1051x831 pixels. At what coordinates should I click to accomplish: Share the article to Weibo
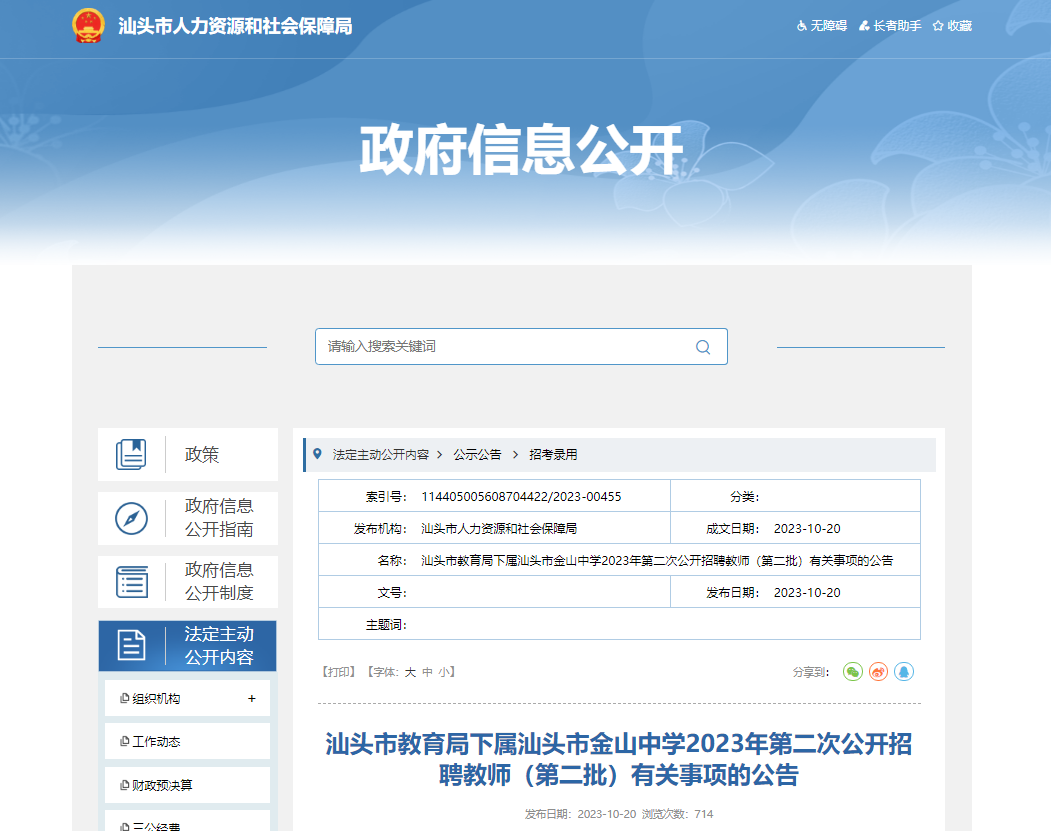coord(878,672)
